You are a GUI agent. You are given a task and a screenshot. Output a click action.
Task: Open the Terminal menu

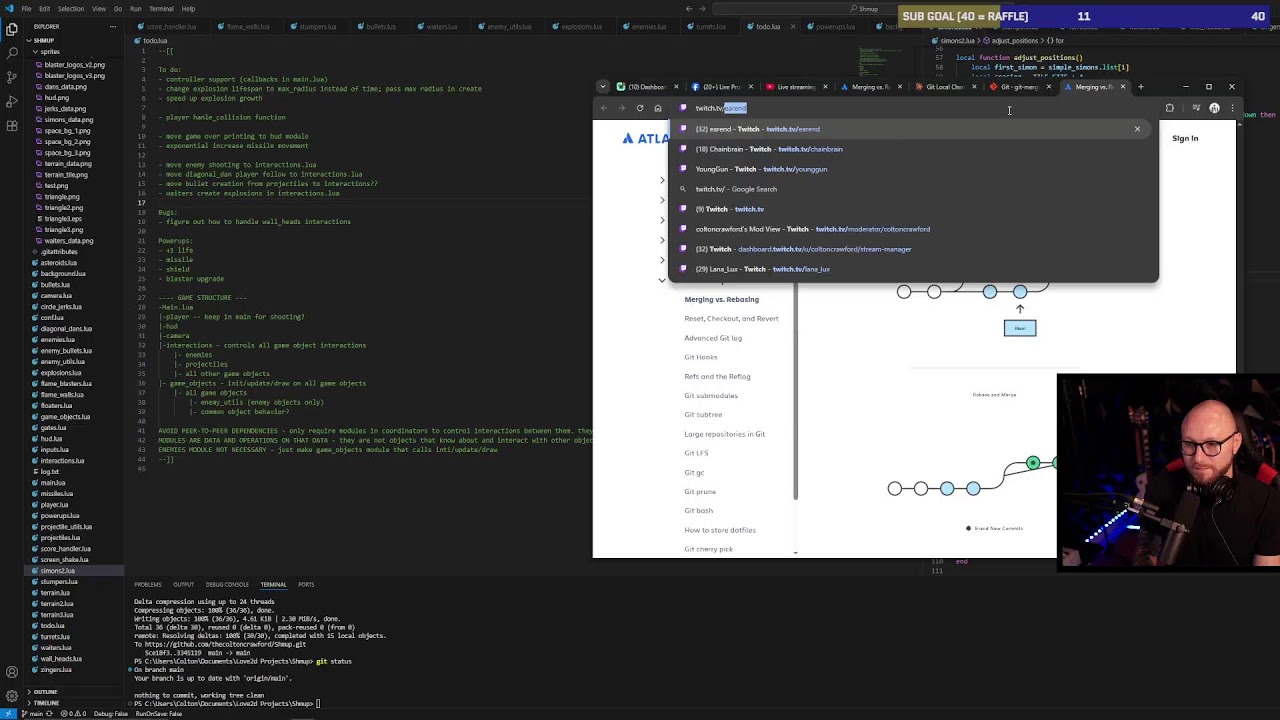pyautogui.click(x=161, y=8)
